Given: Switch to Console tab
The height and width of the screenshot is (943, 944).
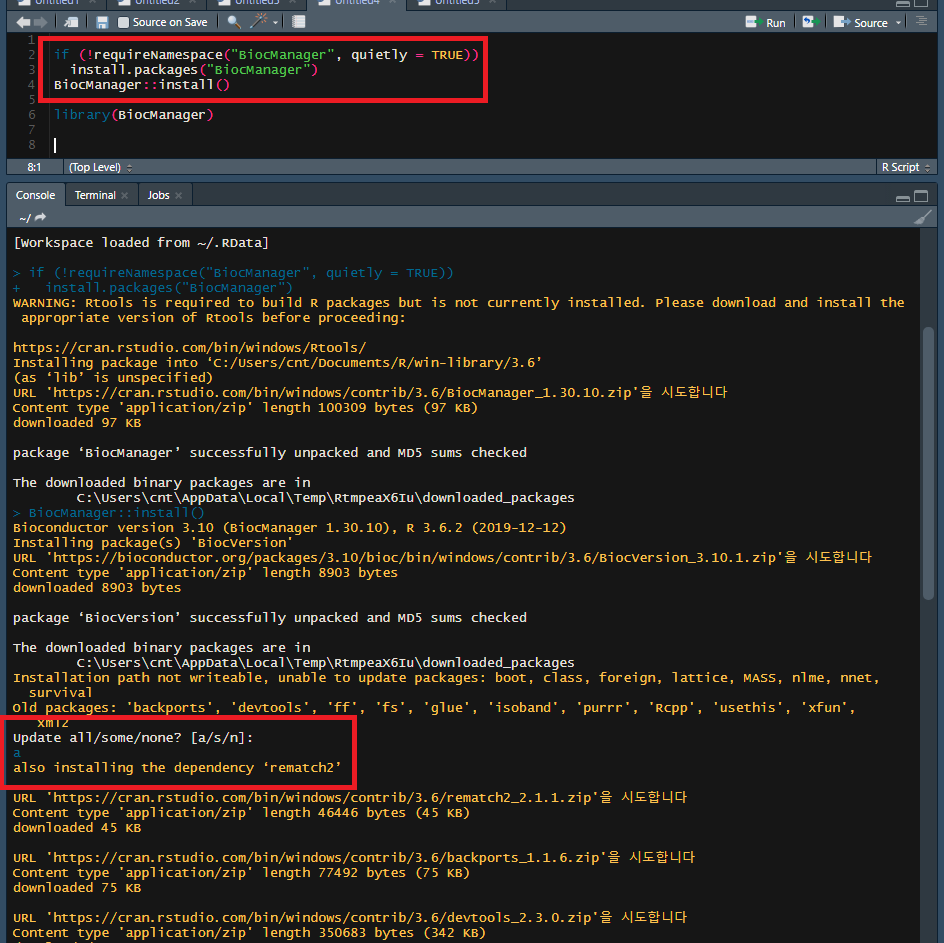Looking at the screenshot, I should pos(35,195).
